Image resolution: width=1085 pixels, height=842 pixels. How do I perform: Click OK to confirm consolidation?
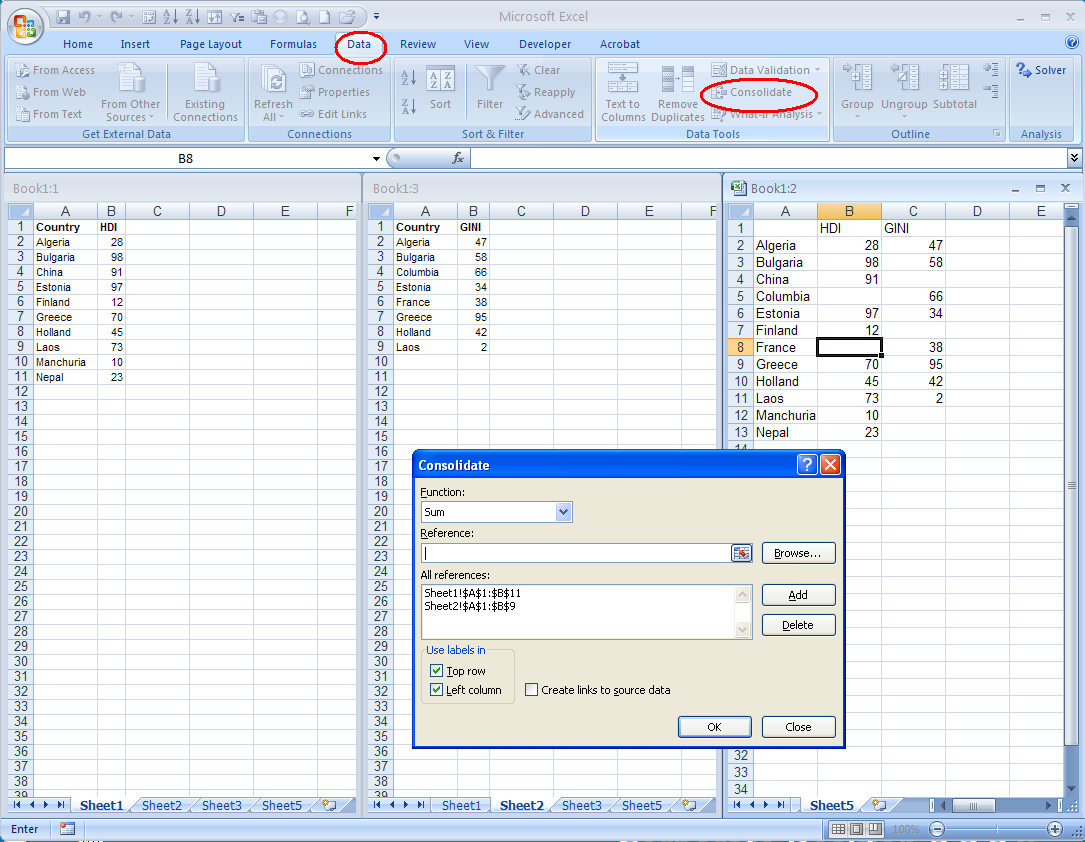coord(714,726)
